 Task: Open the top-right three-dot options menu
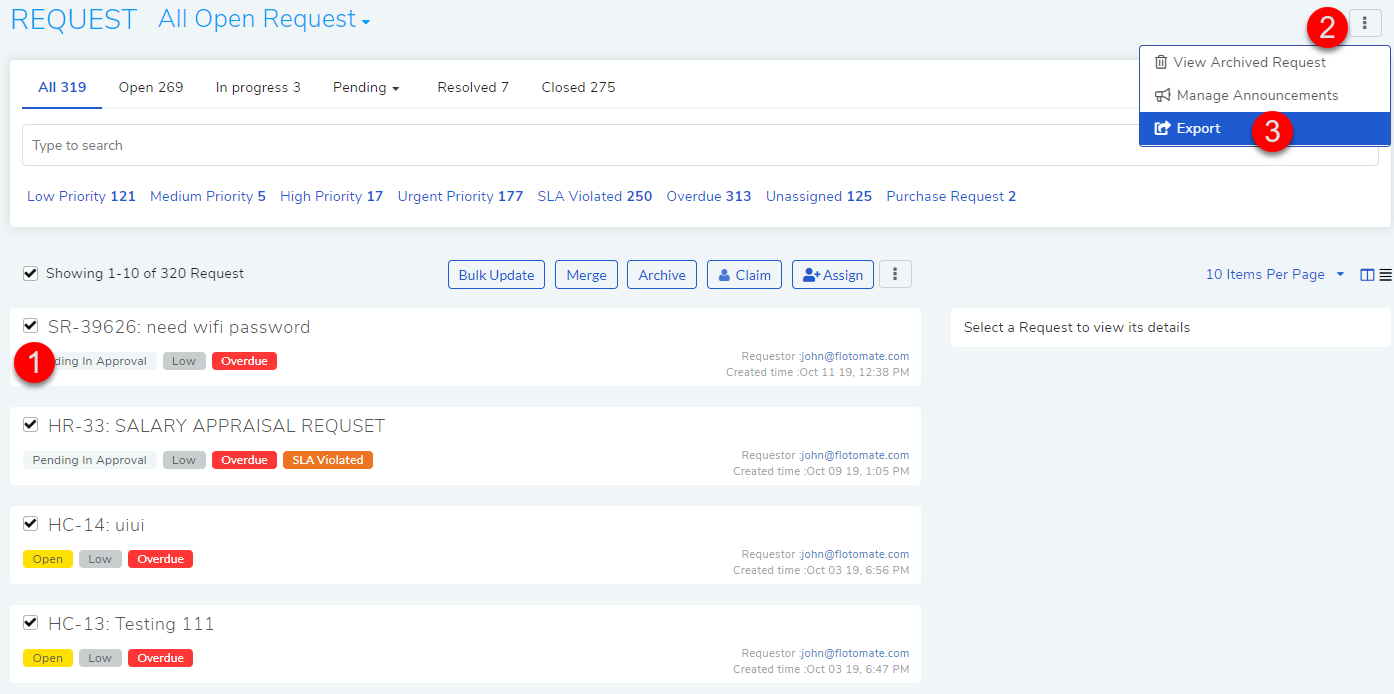pyautogui.click(x=1365, y=23)
